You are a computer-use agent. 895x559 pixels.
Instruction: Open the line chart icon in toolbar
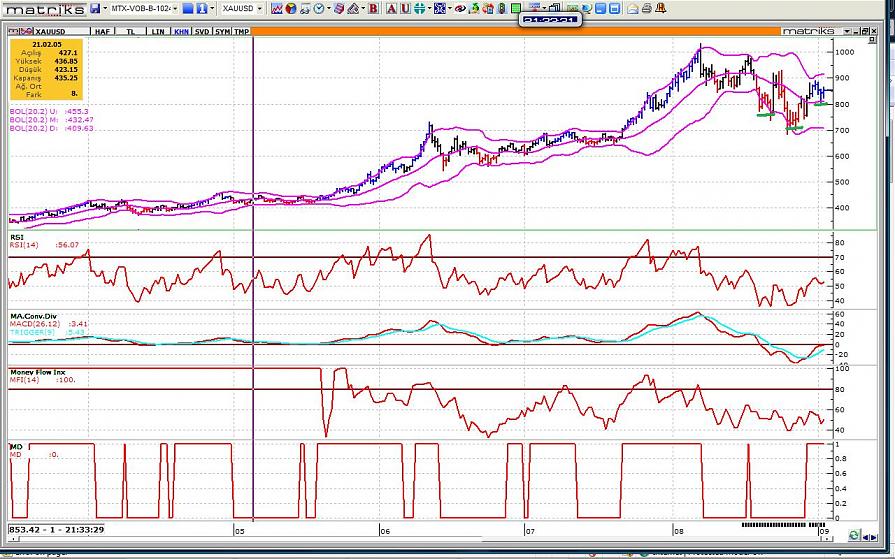click(274, 8)
